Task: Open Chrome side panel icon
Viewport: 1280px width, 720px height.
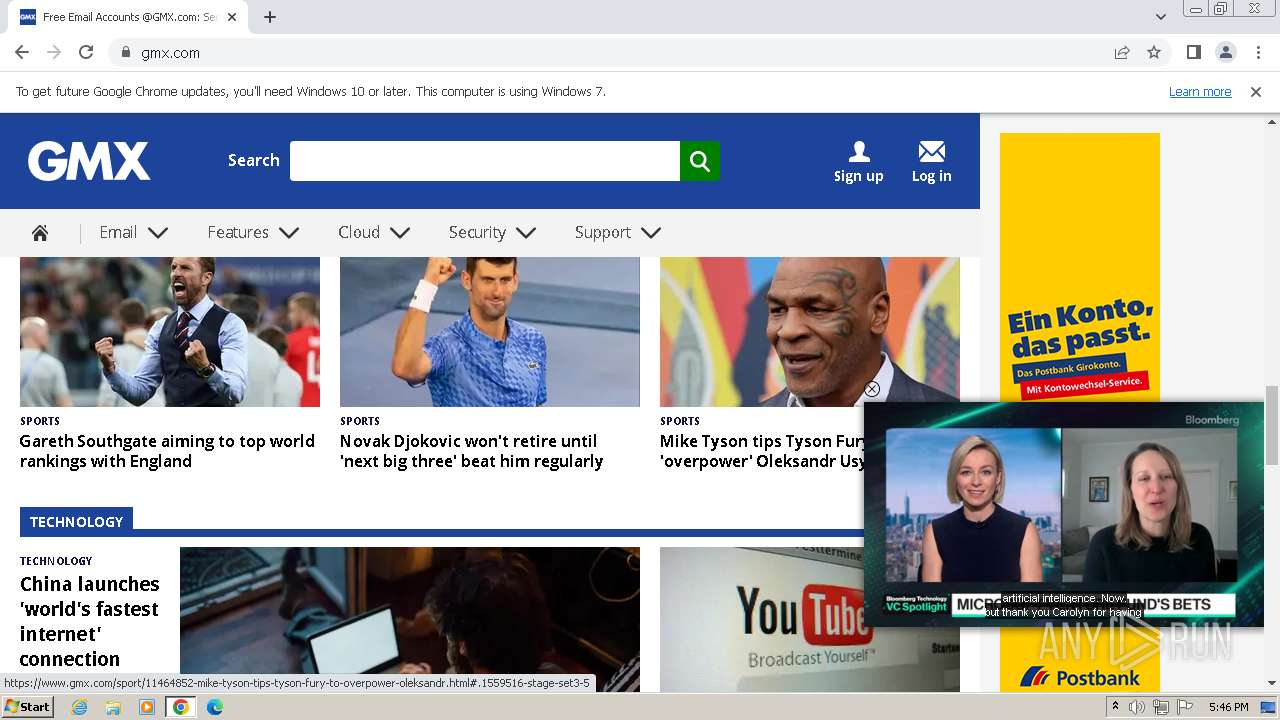Action: (1193, 52)
